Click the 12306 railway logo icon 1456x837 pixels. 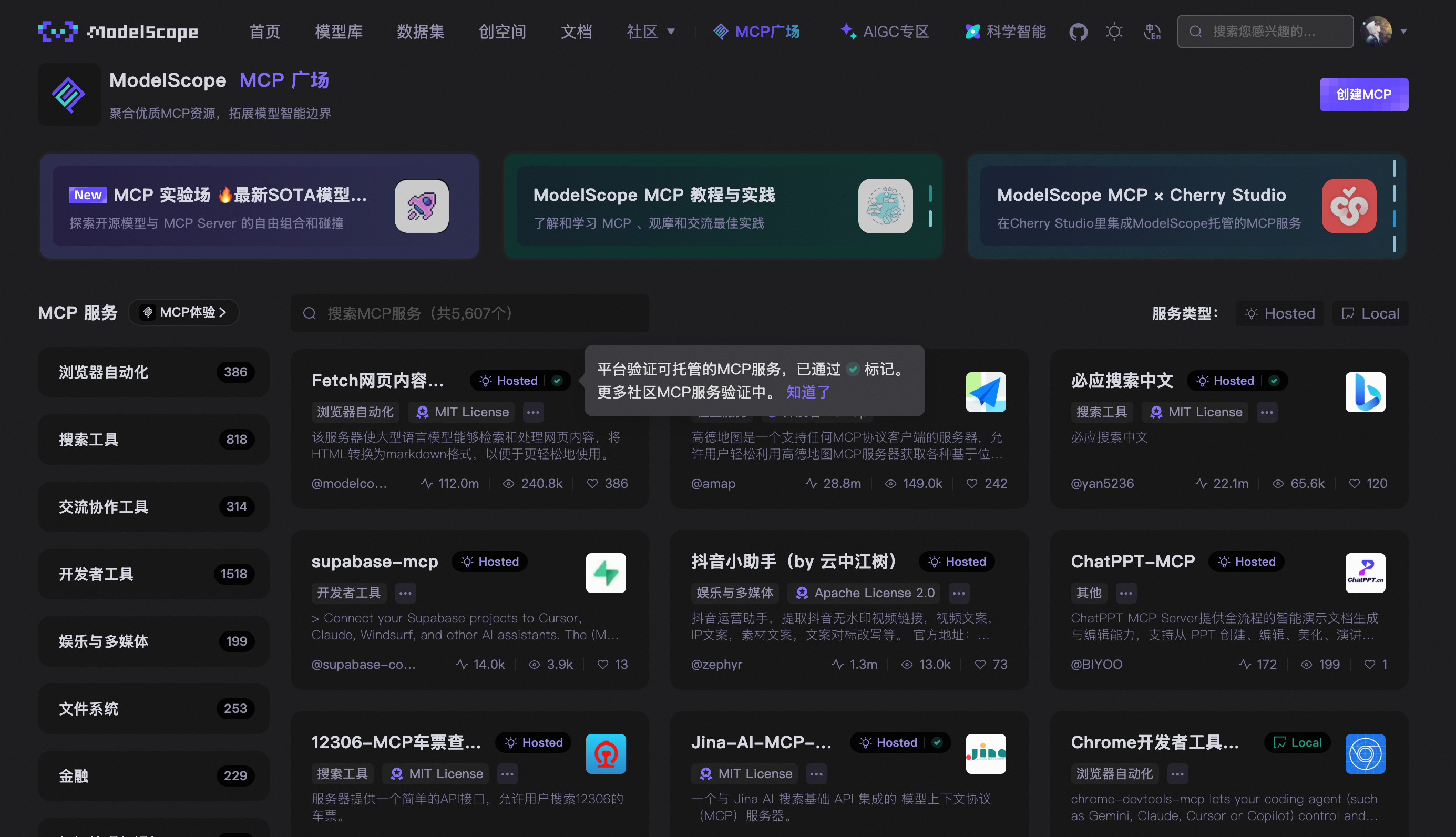pos(606,753)
